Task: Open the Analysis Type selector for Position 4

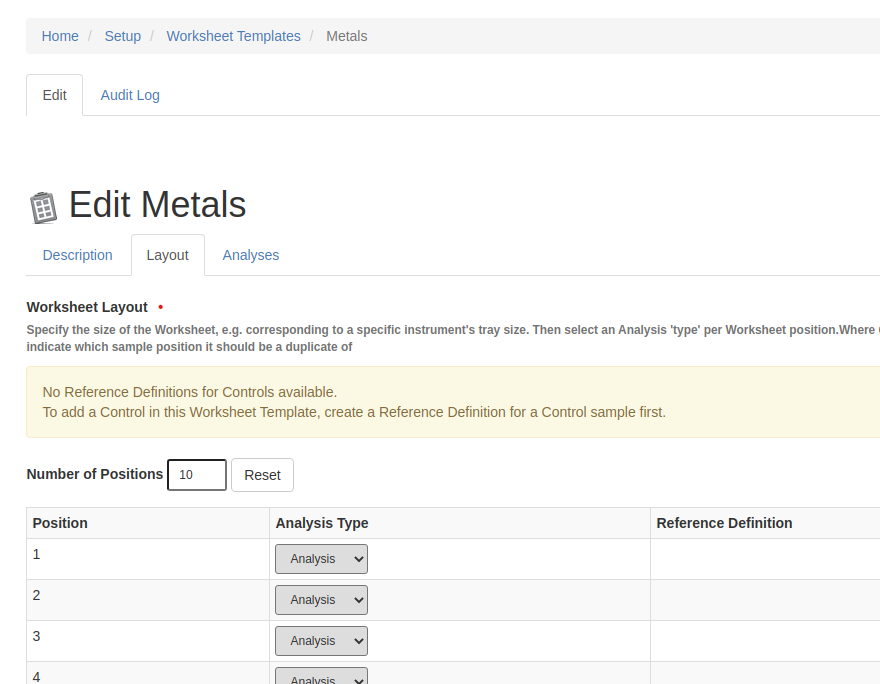Action: coord(320,676)
